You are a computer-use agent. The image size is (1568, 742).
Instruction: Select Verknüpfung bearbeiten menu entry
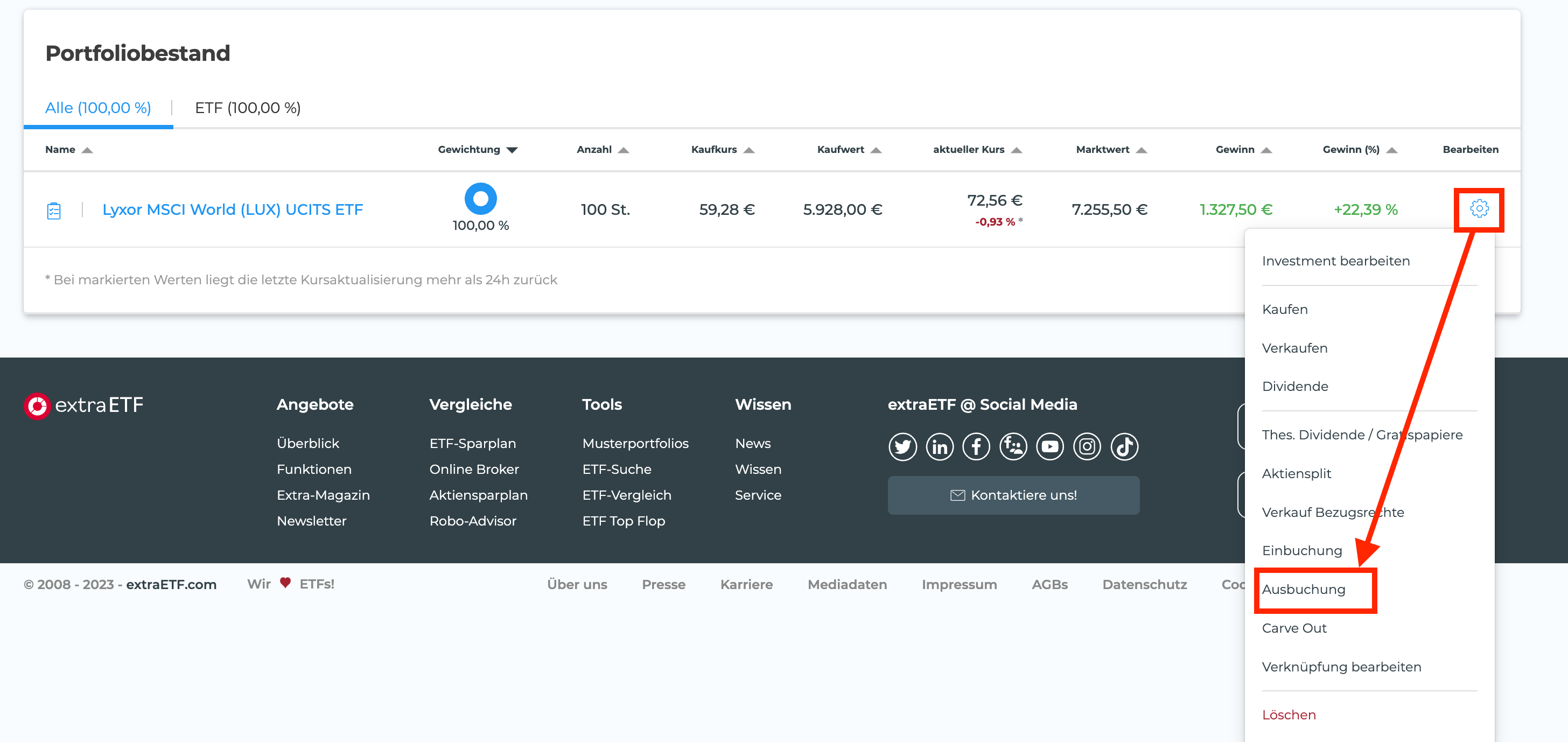1341,667
